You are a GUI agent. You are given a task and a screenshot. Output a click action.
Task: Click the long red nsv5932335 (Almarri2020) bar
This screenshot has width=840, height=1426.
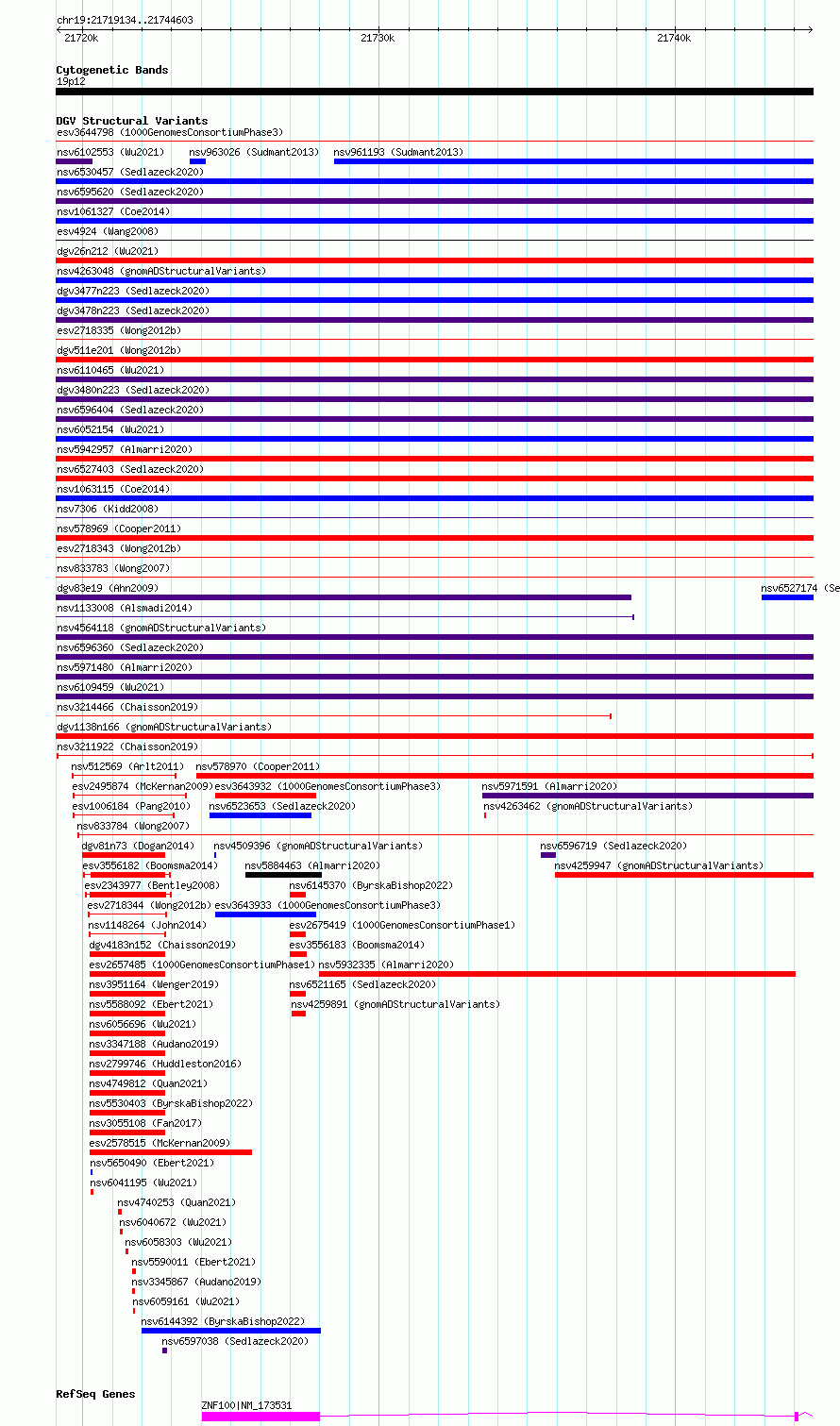[x=557, y=974]
